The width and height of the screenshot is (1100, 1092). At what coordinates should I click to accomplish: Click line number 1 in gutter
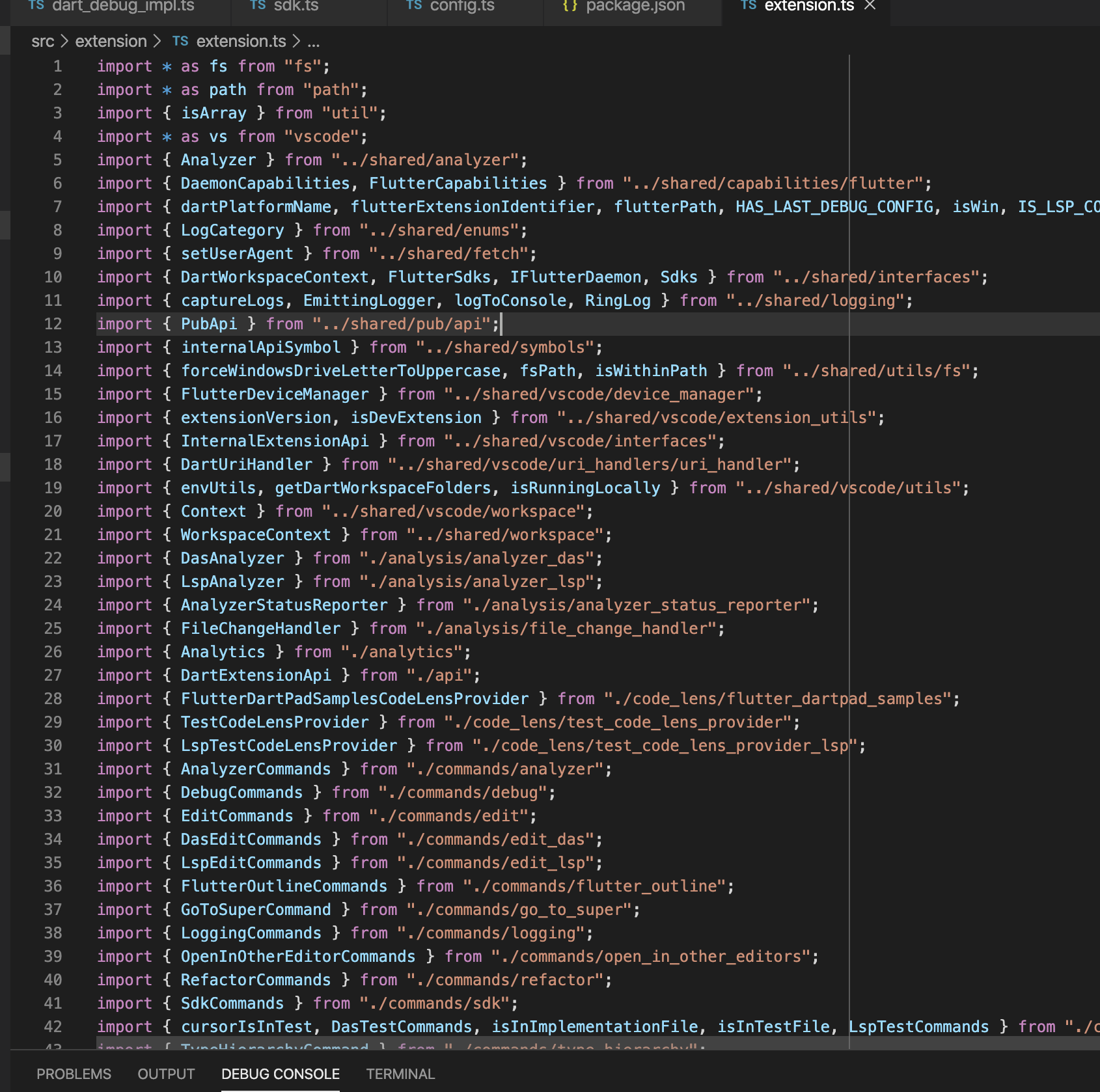click(58, 66)
